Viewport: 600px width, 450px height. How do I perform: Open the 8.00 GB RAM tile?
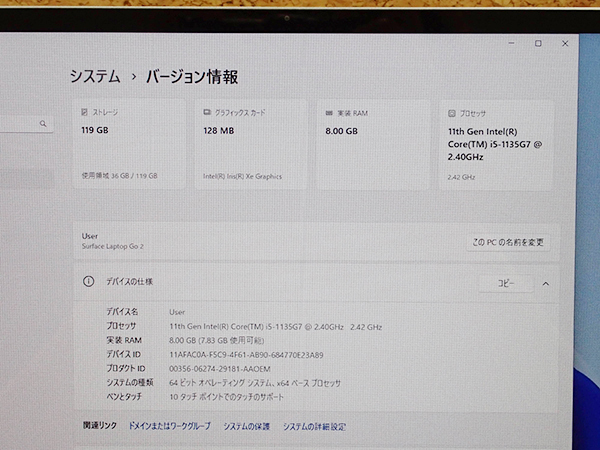pos(373,145)
